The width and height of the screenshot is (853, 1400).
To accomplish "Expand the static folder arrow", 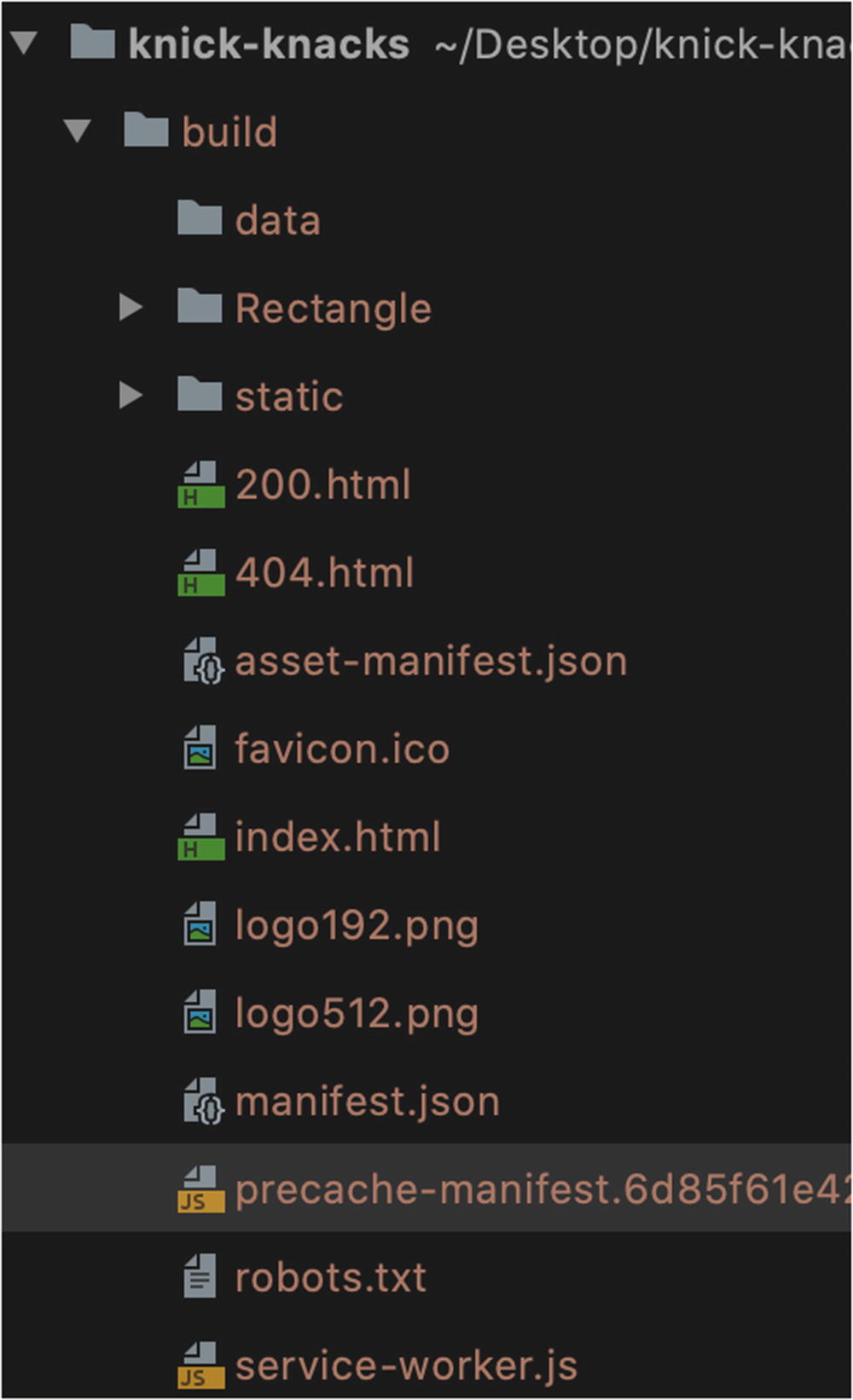I will pos(131,395).
